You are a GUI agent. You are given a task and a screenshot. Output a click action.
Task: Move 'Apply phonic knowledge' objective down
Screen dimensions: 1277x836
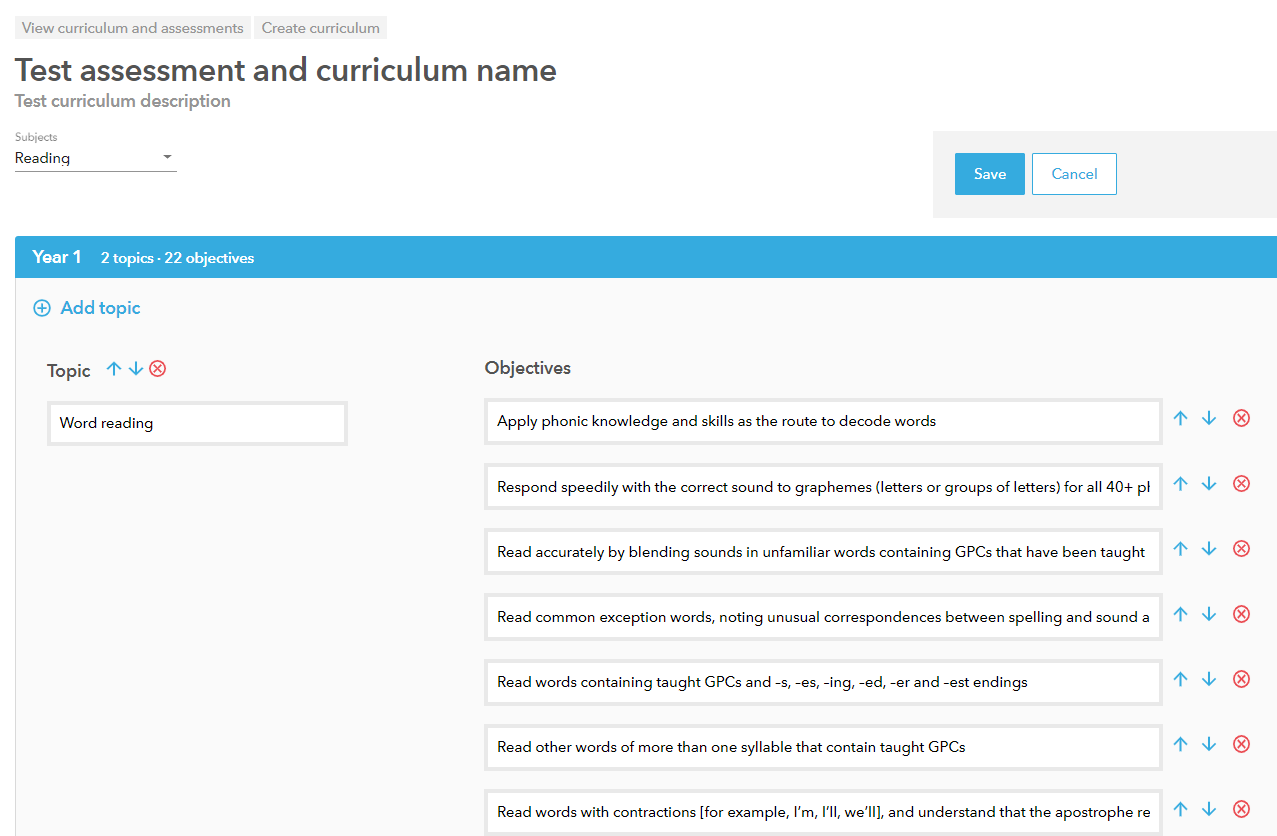[x=1209, y=418]
